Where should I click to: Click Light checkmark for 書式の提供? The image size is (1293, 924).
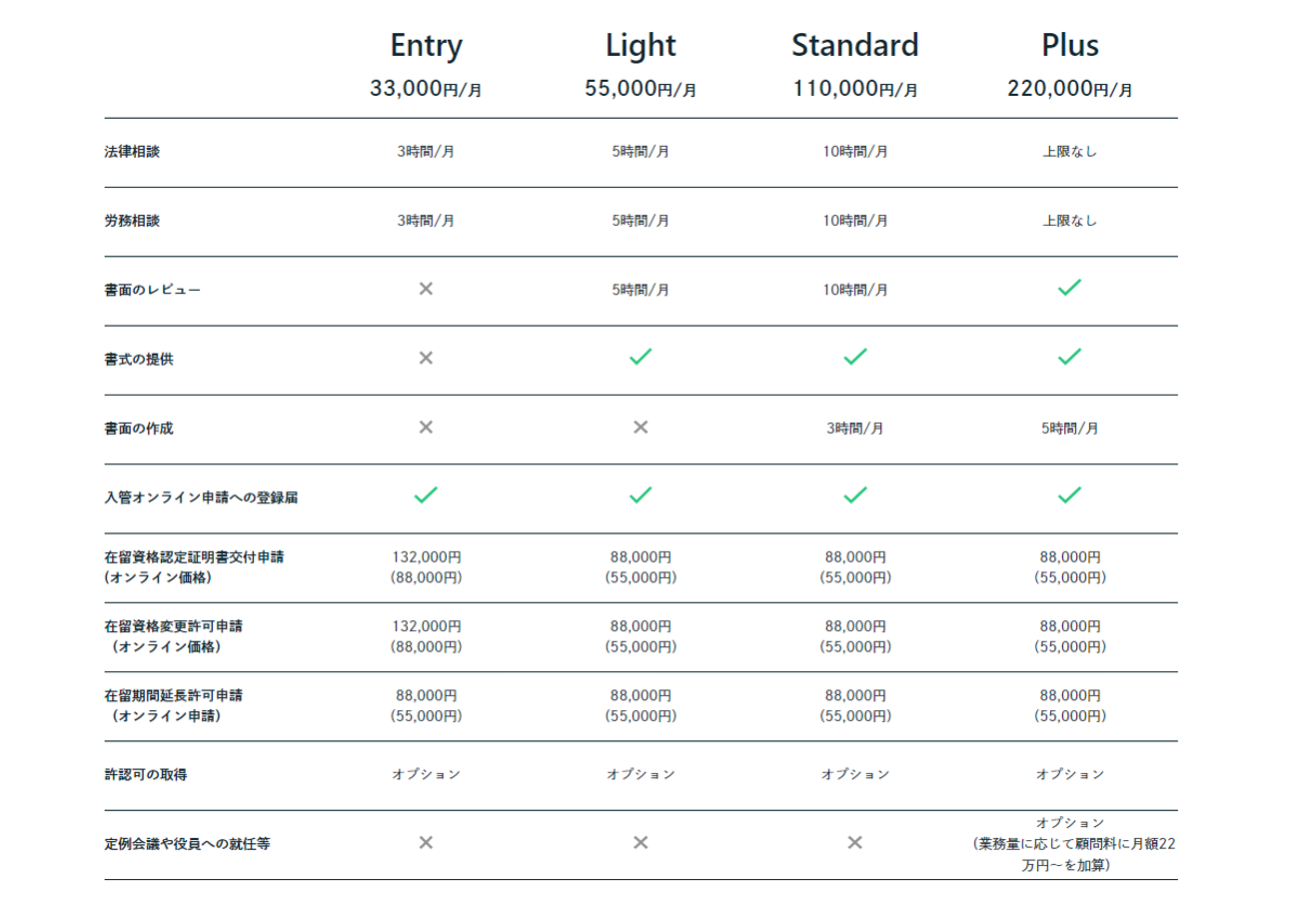click(641, 357)
